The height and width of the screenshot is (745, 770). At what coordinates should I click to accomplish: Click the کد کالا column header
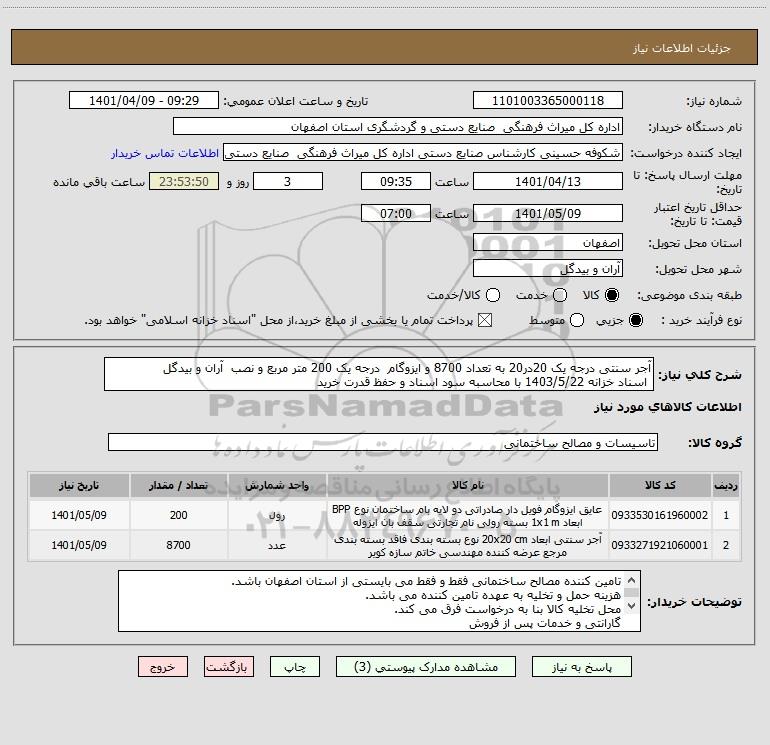[660, 485]
